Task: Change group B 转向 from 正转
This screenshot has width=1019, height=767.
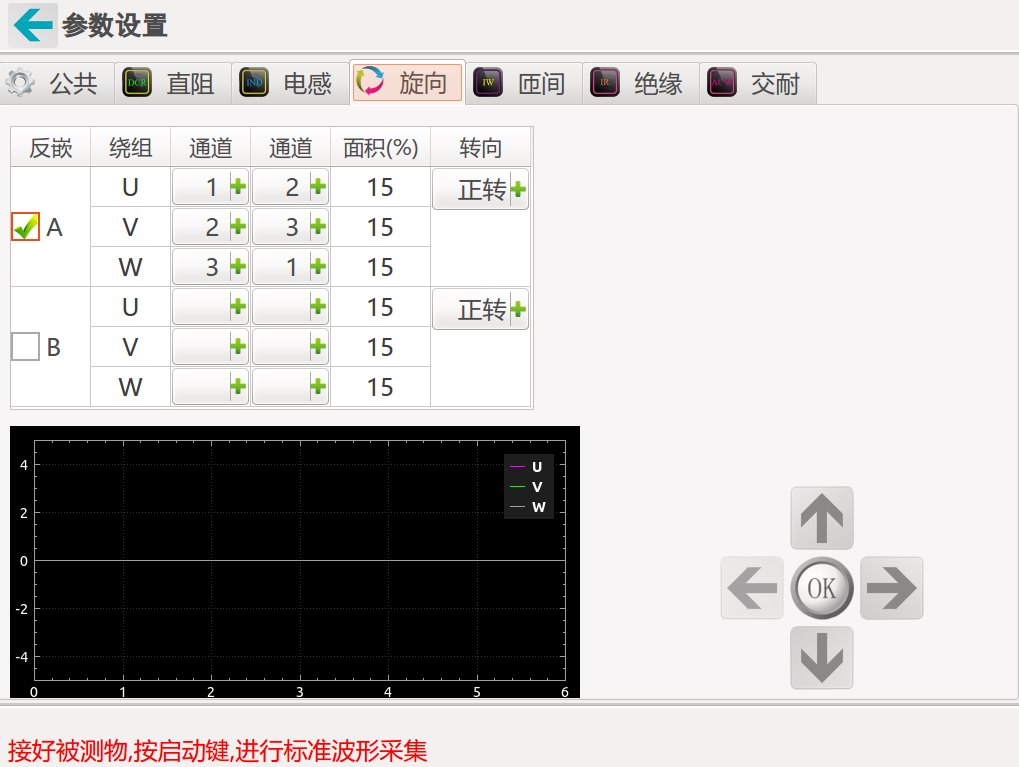Action: point(480,309)
